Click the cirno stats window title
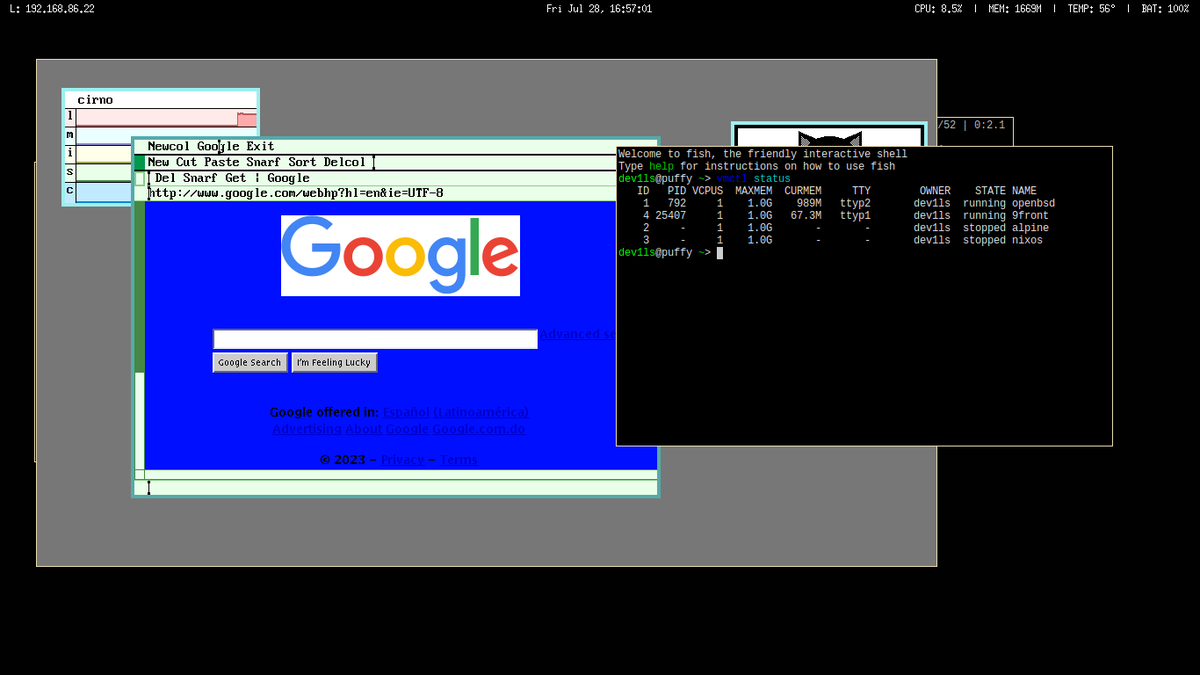1200x675 pixels. [x=95, y=100]
